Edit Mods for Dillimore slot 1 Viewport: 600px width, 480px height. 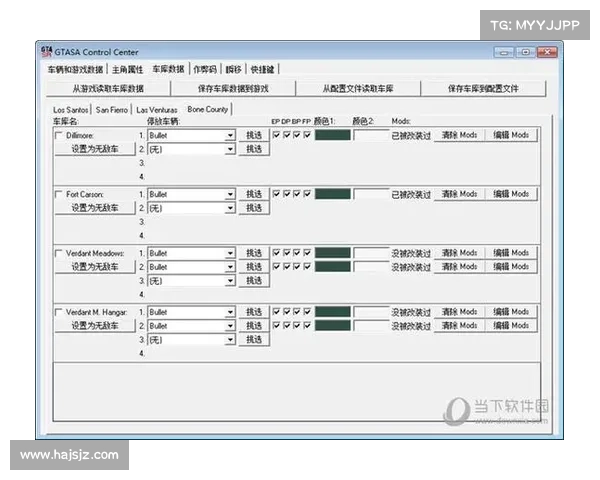(511, 135)
